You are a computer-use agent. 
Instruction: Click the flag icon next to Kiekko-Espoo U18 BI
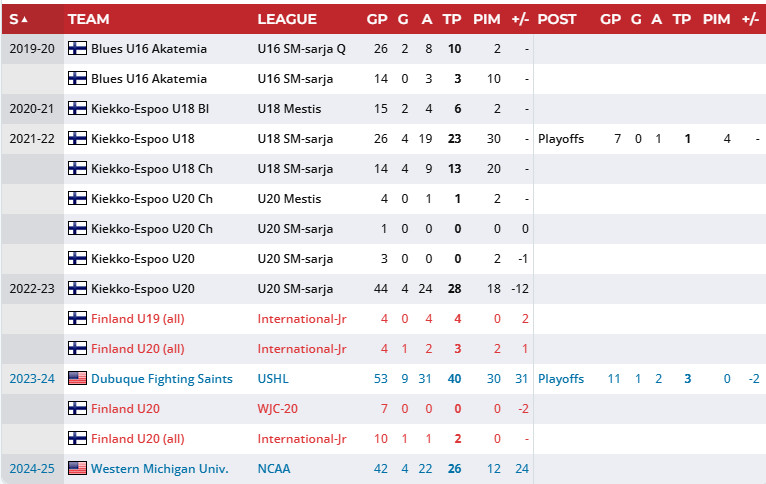[77, 109]
